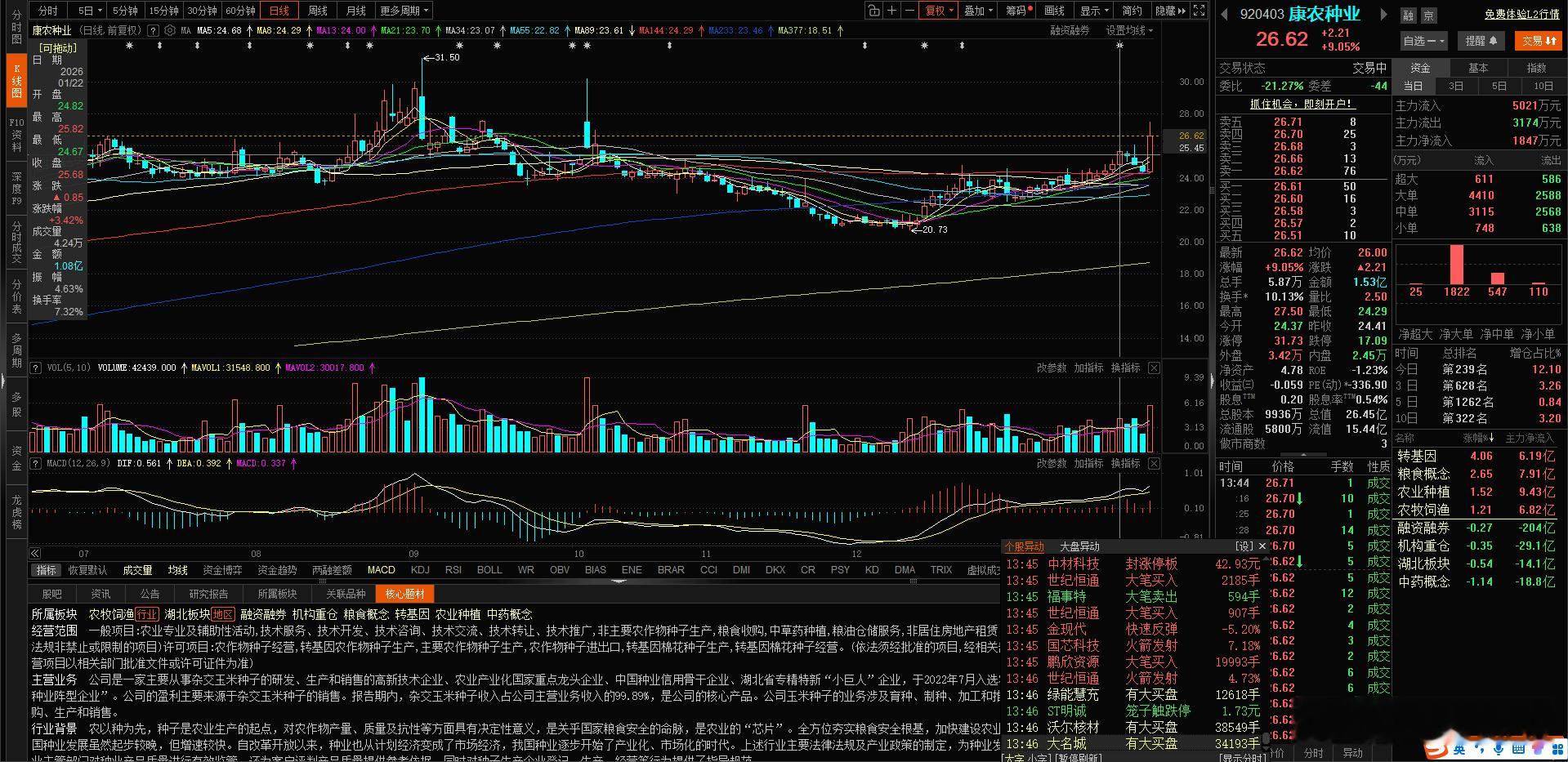This screenshot has width=1568, height=762.
Task: Open 设置均线 dropdown
Action: click(x=1129, y=30)
